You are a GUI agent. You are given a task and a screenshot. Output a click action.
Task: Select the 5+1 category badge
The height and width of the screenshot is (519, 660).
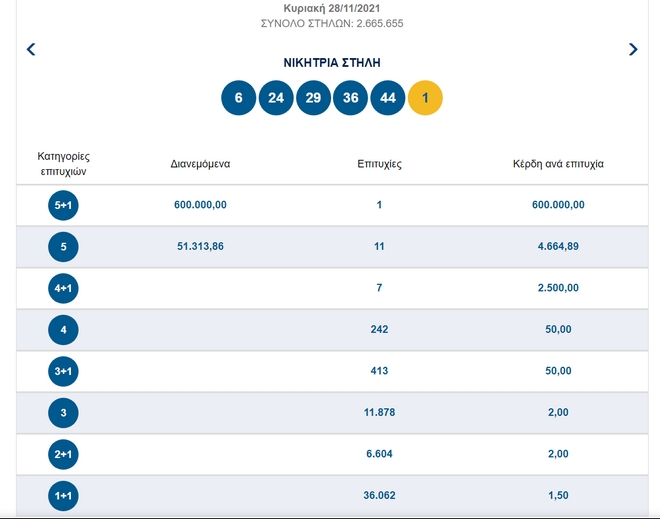click(62, 205)
